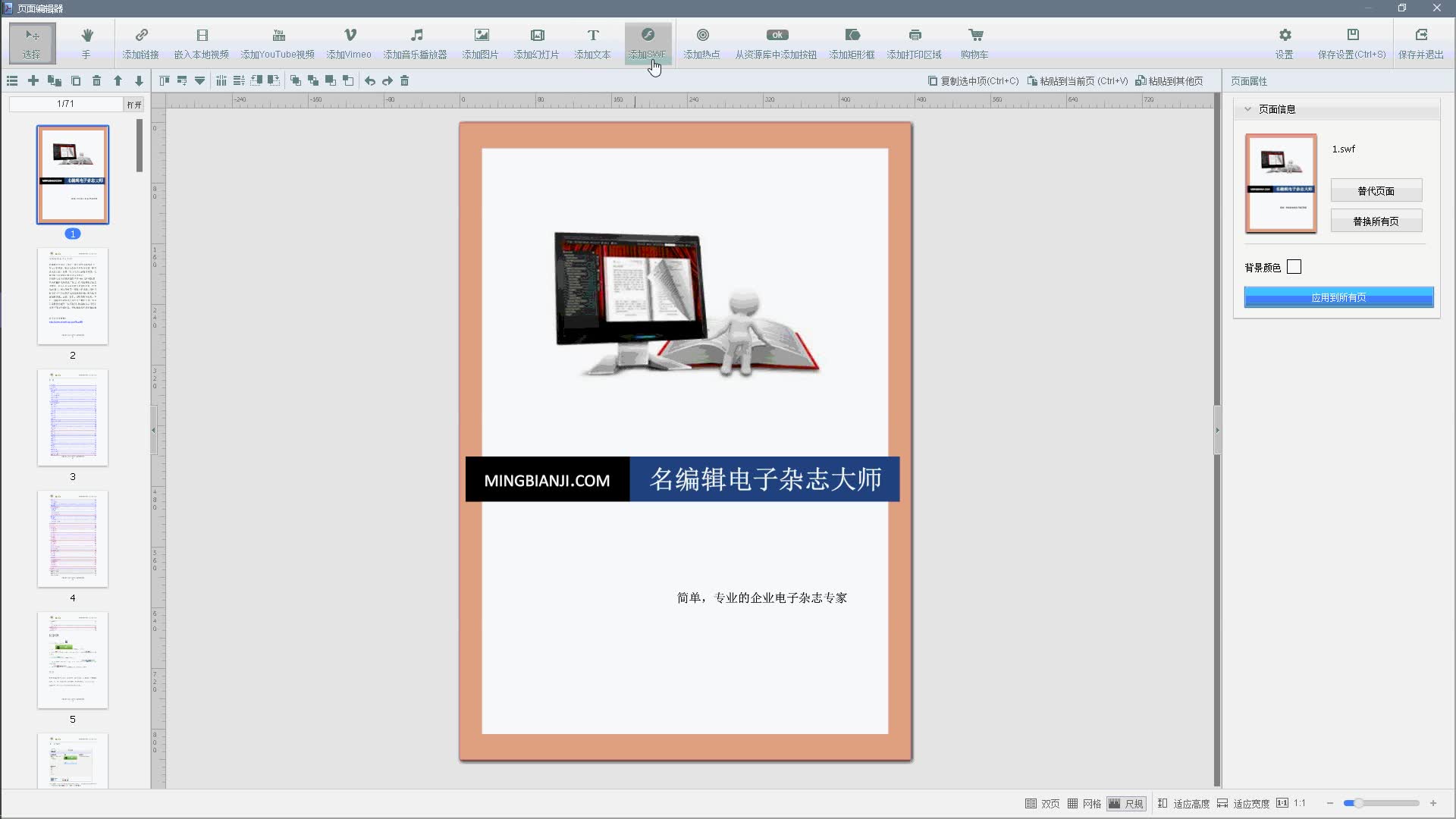The width and height of the screenshot is (1456, 819).
Task: Click the copy page icon in page panel
Action: point(76,80)
